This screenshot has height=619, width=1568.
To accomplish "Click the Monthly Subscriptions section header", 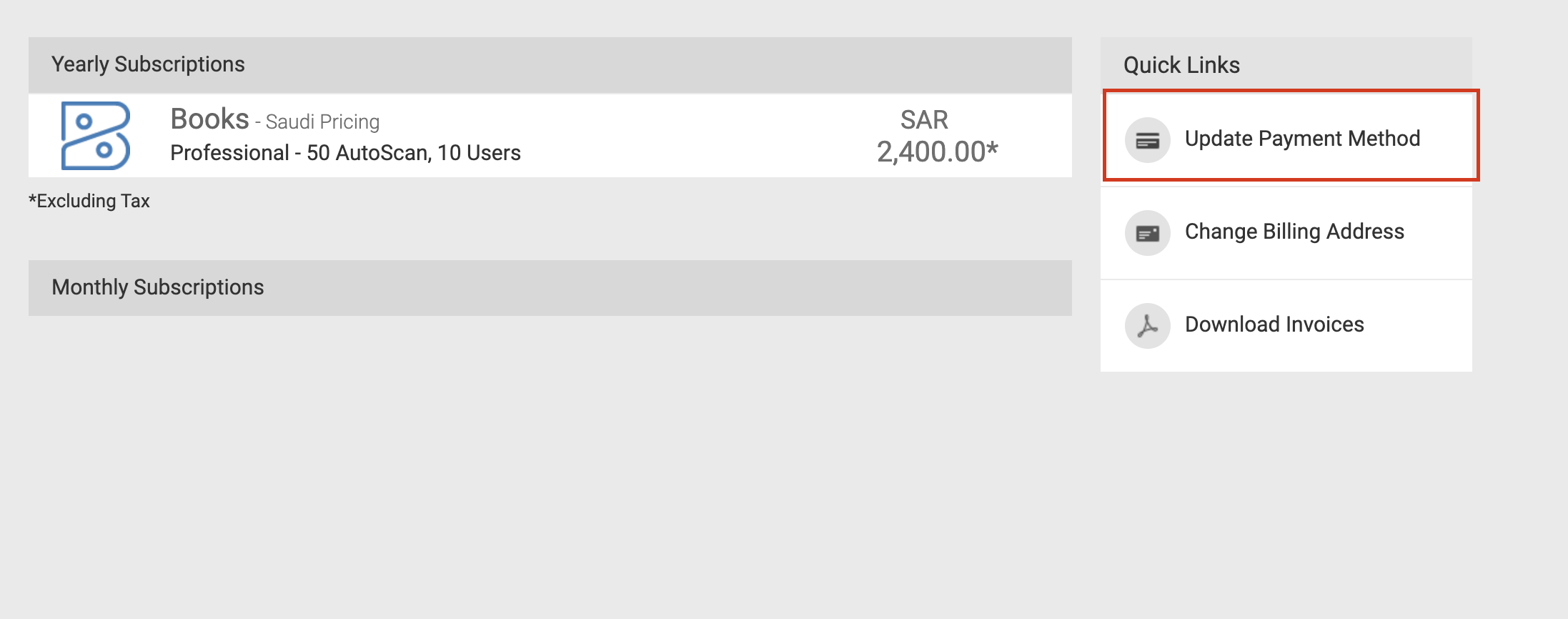I will [x=157, y=287].
